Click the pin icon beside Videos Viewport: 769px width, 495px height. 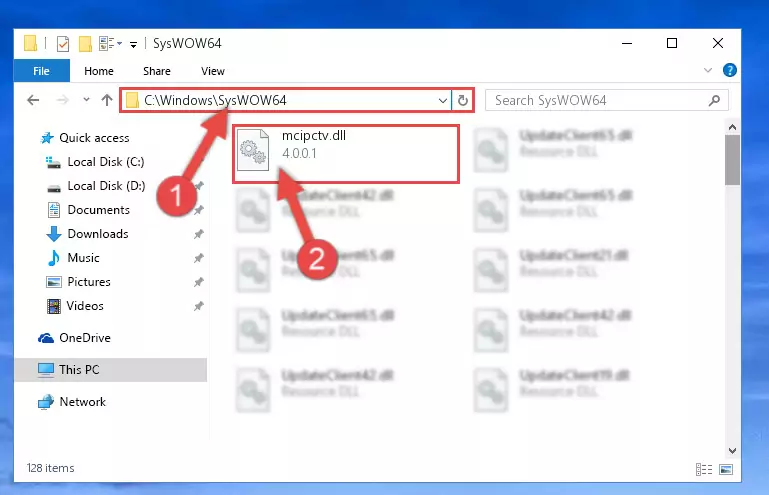[x=199, y=307]
